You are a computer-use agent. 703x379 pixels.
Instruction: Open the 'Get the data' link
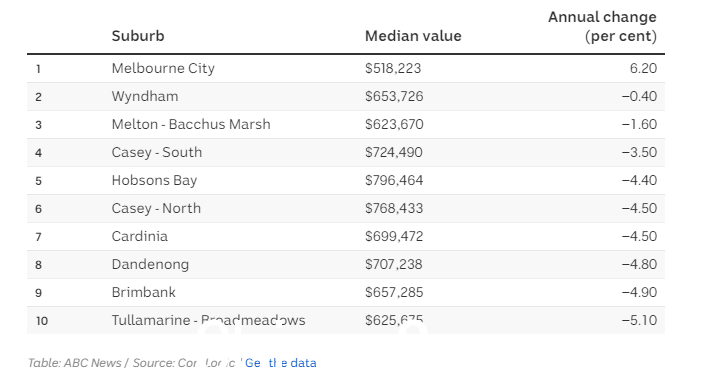[x=281, y=362]
